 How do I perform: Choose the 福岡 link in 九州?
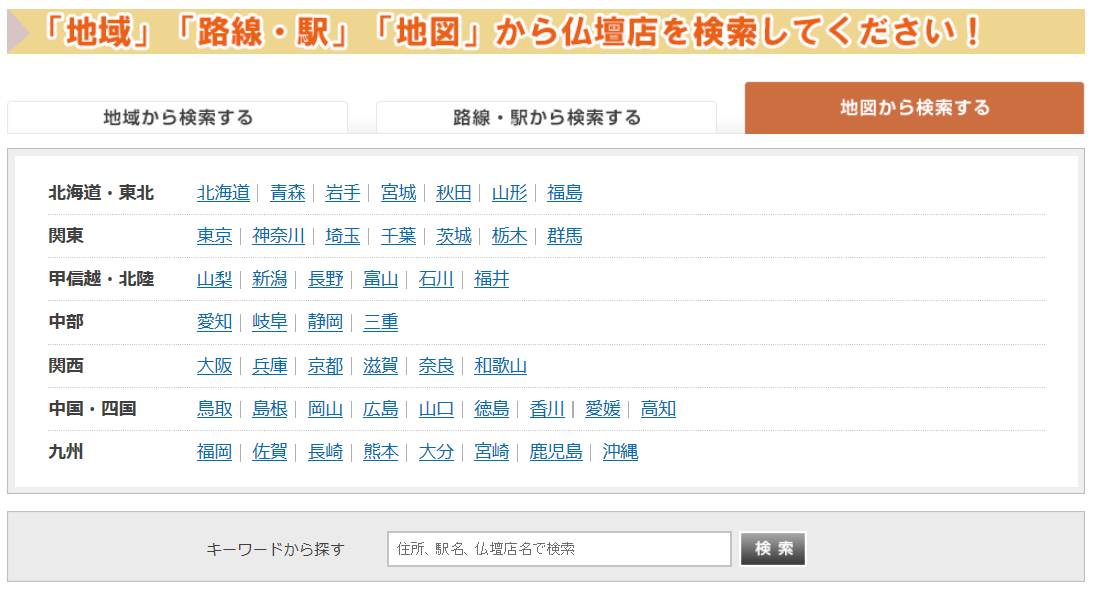(214, 452)
